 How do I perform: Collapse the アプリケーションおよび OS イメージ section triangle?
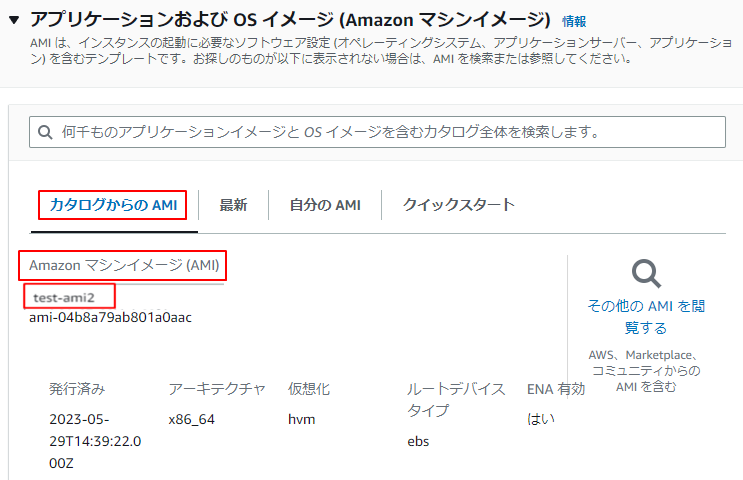14,19
